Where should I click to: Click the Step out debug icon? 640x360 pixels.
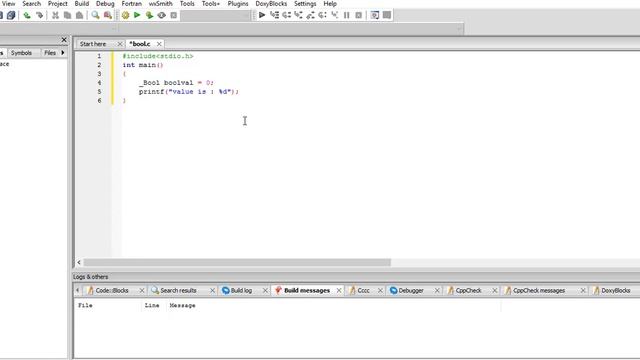click(311, 15)
